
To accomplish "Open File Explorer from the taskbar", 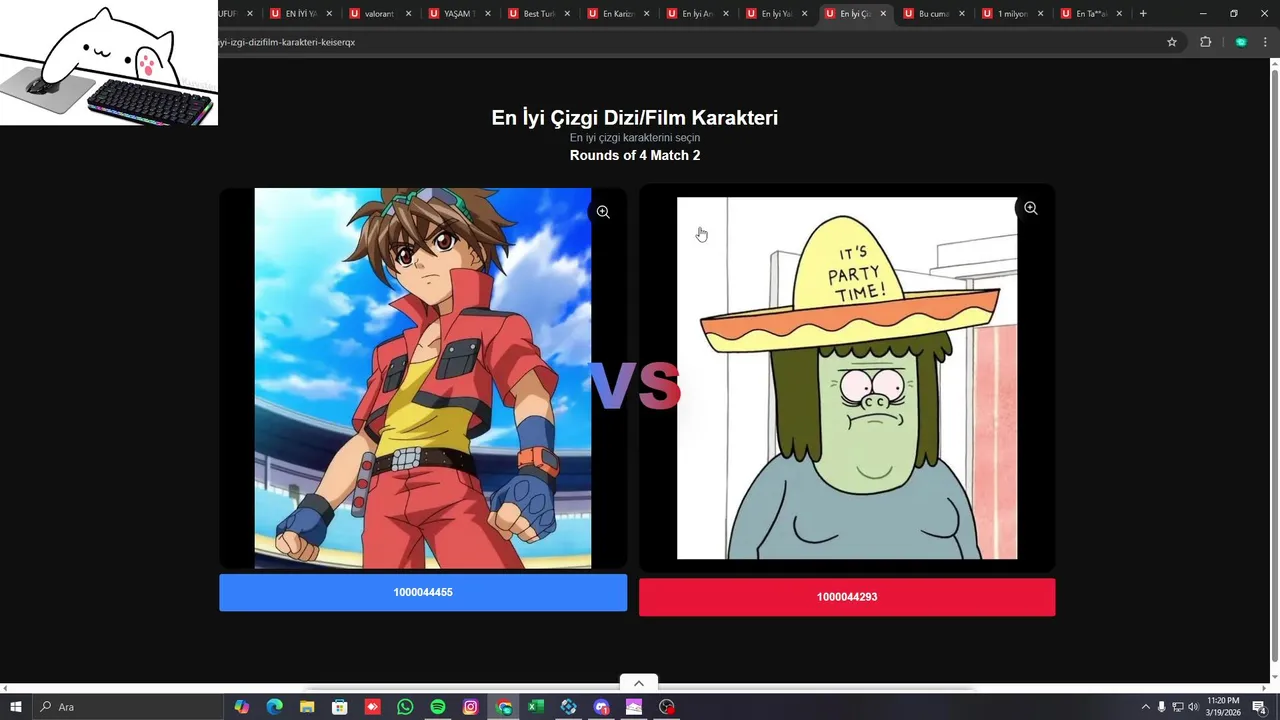I will 307,707.
